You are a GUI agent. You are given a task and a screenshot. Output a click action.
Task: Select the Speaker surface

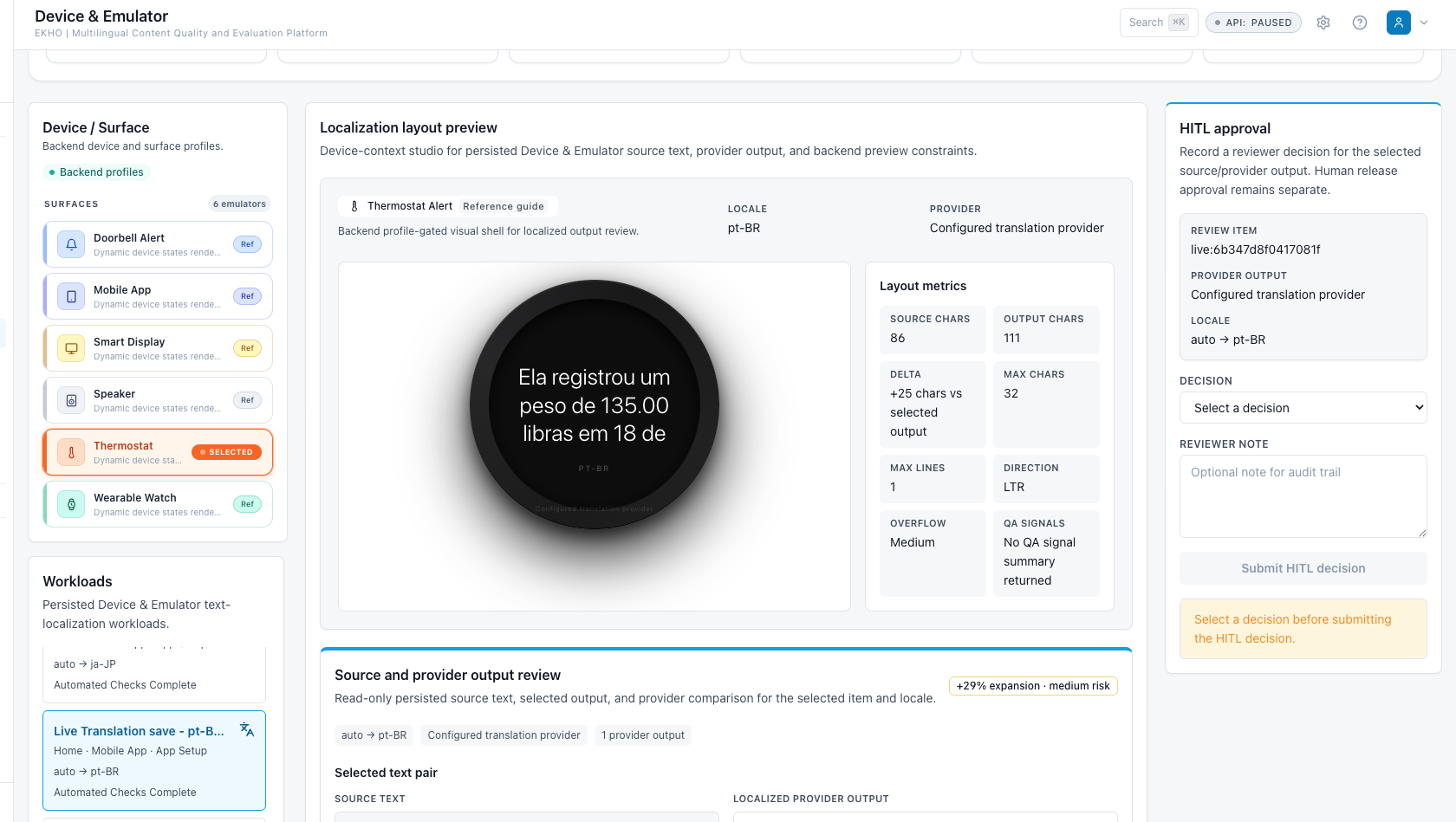coord(158,400)
